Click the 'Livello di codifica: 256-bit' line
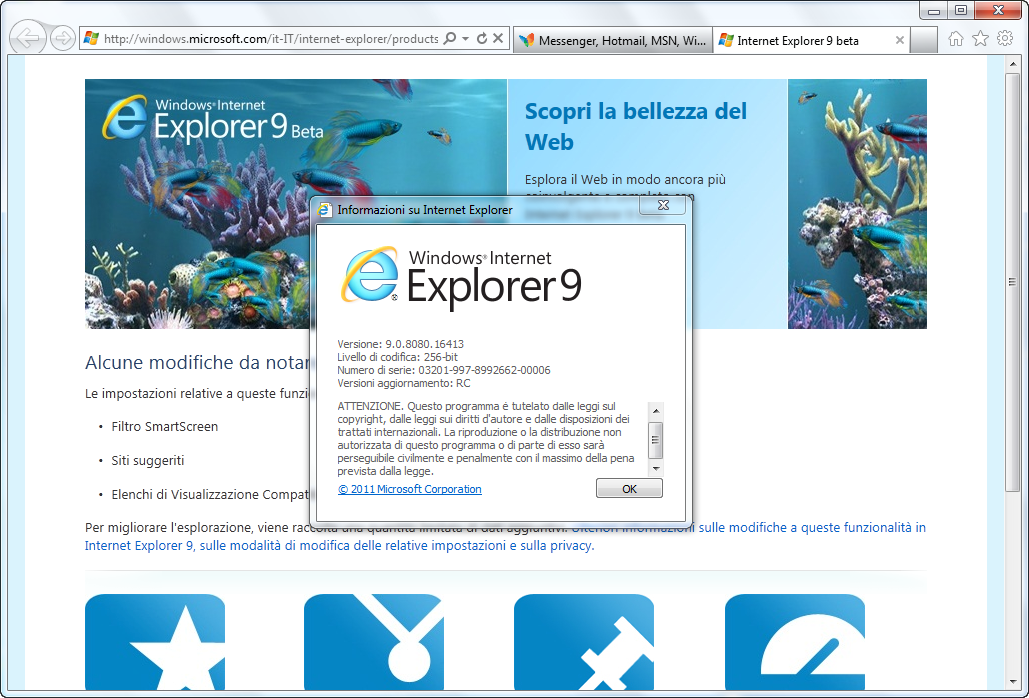This screenshot has height=698, width=1029. pos(398,357)
